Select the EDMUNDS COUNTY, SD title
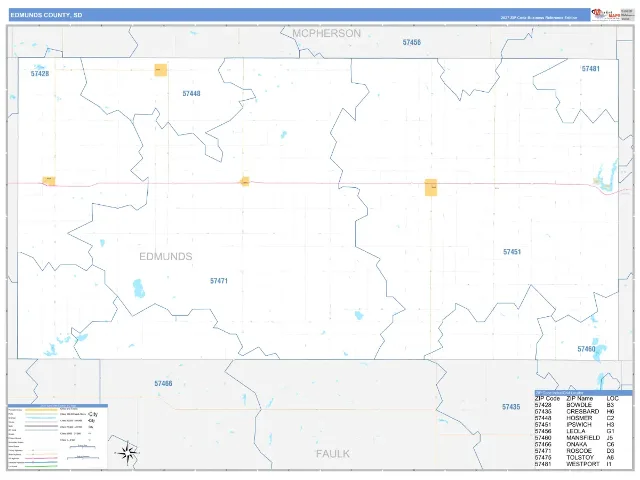 [46, 15]
